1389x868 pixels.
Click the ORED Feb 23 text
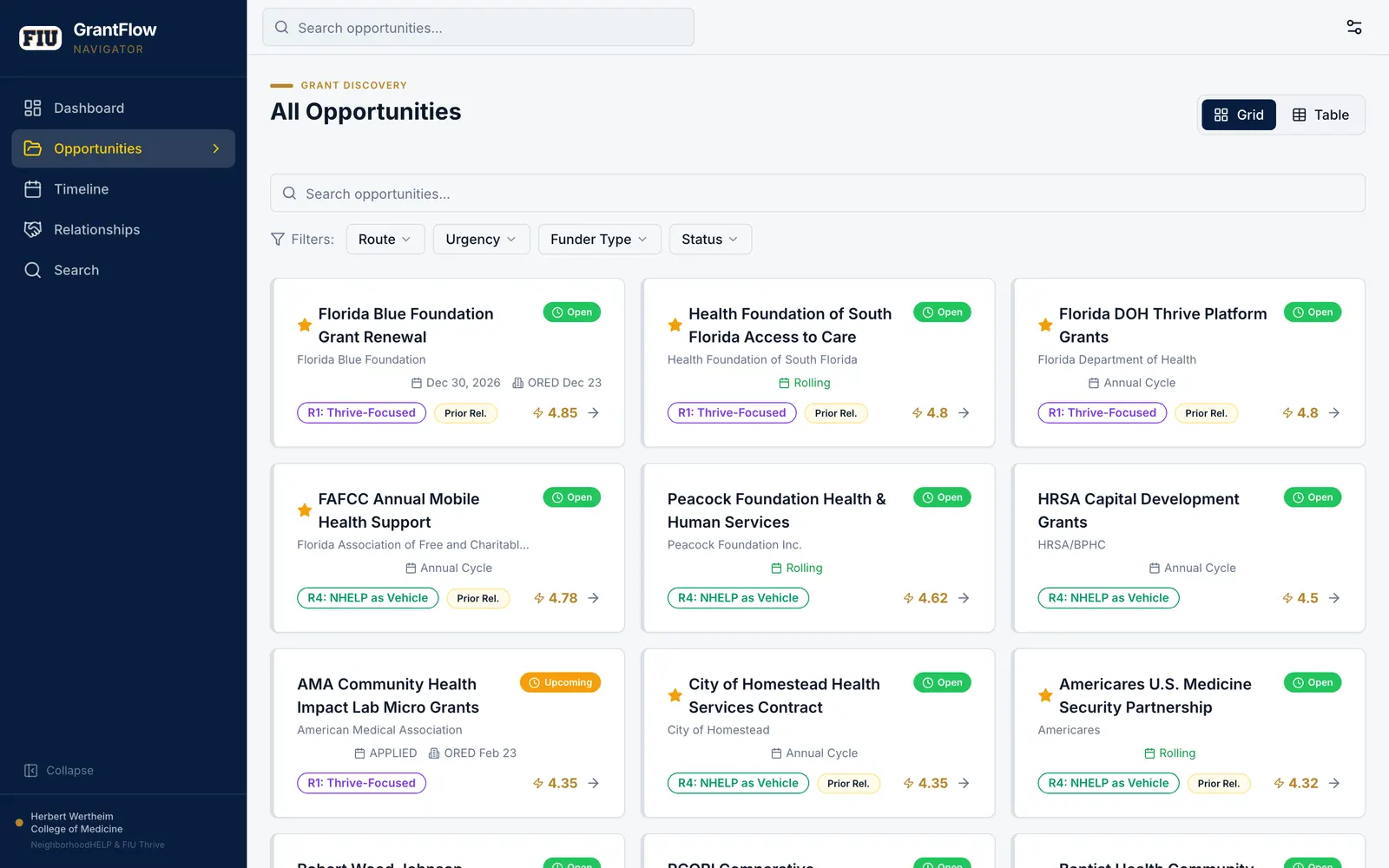click(472, 753)
